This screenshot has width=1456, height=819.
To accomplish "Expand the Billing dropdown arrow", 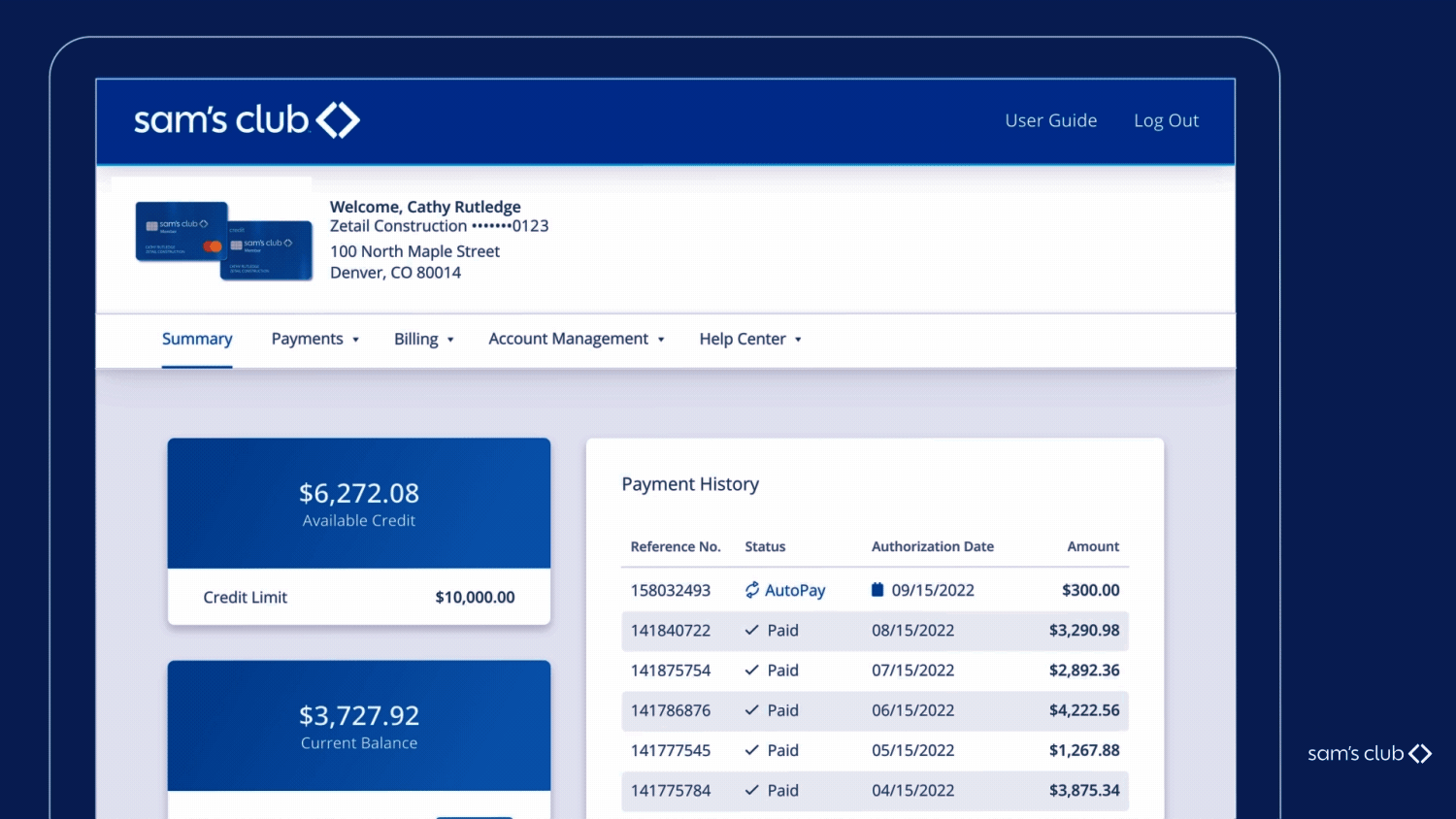I will pos(450,340).
